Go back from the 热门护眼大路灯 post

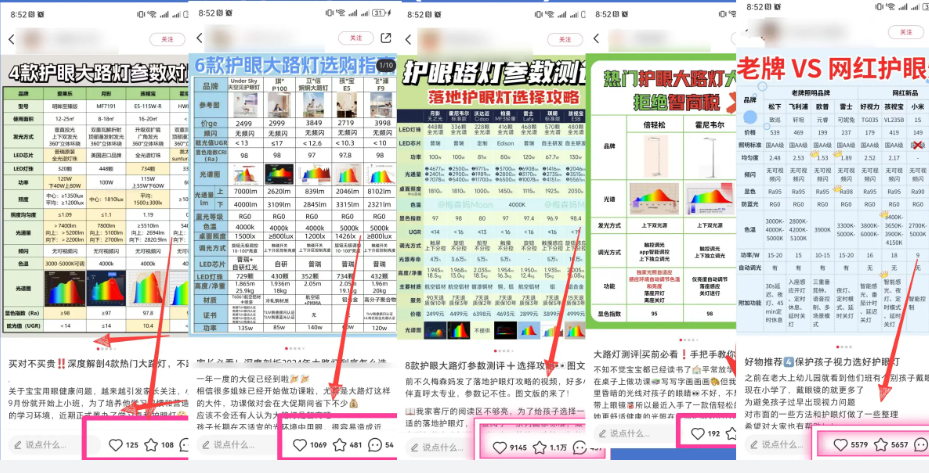point(596,39)
